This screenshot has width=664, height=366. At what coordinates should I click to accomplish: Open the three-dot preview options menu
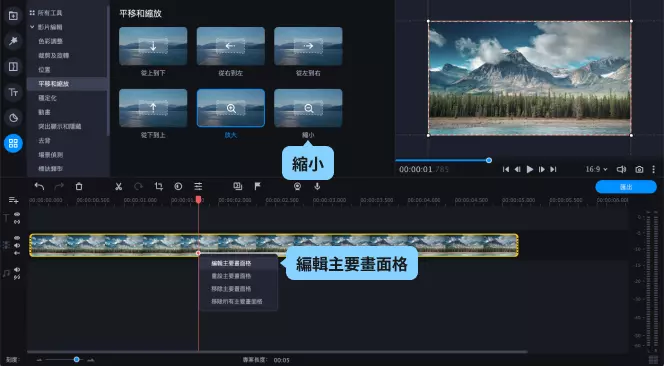(653, 169)
